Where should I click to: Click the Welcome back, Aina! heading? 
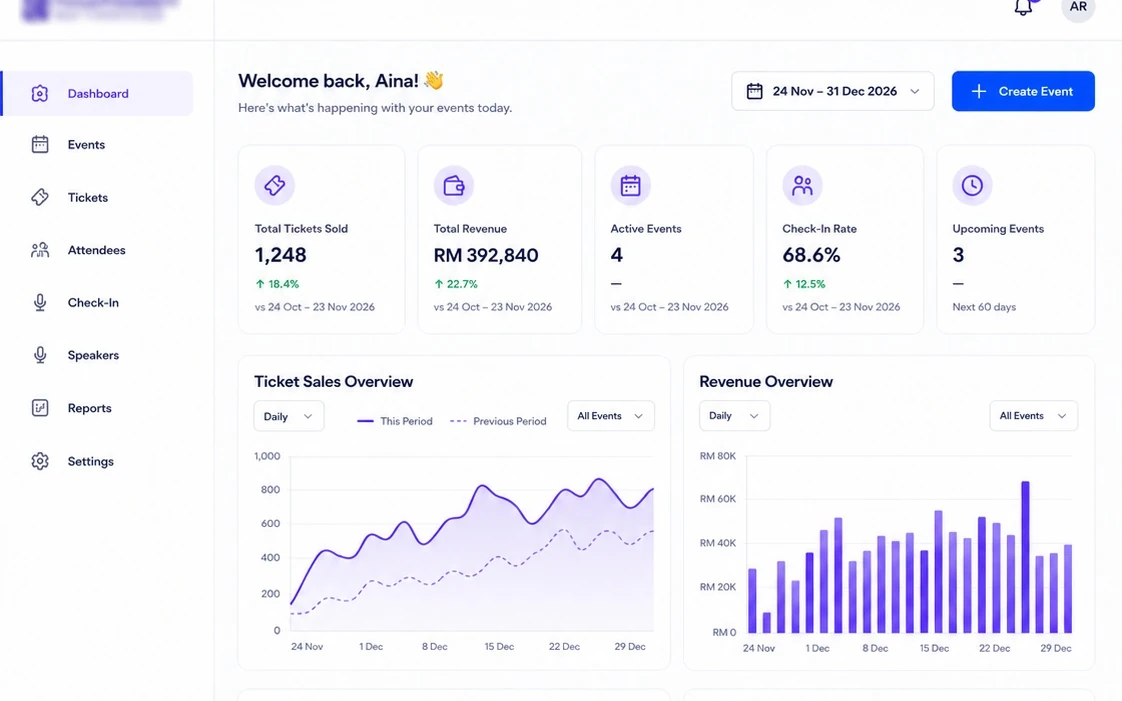(328, 81)
